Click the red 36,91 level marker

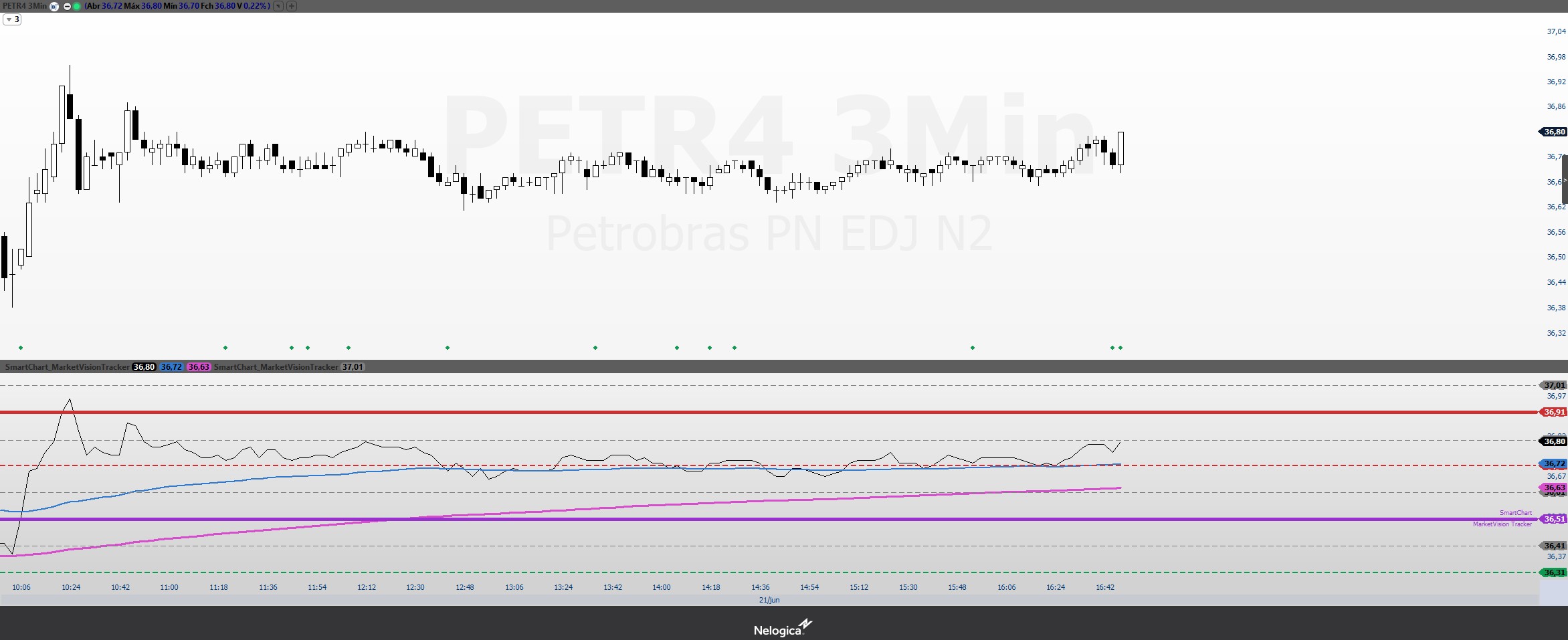pyautogui.click(x=1553, y=412)
